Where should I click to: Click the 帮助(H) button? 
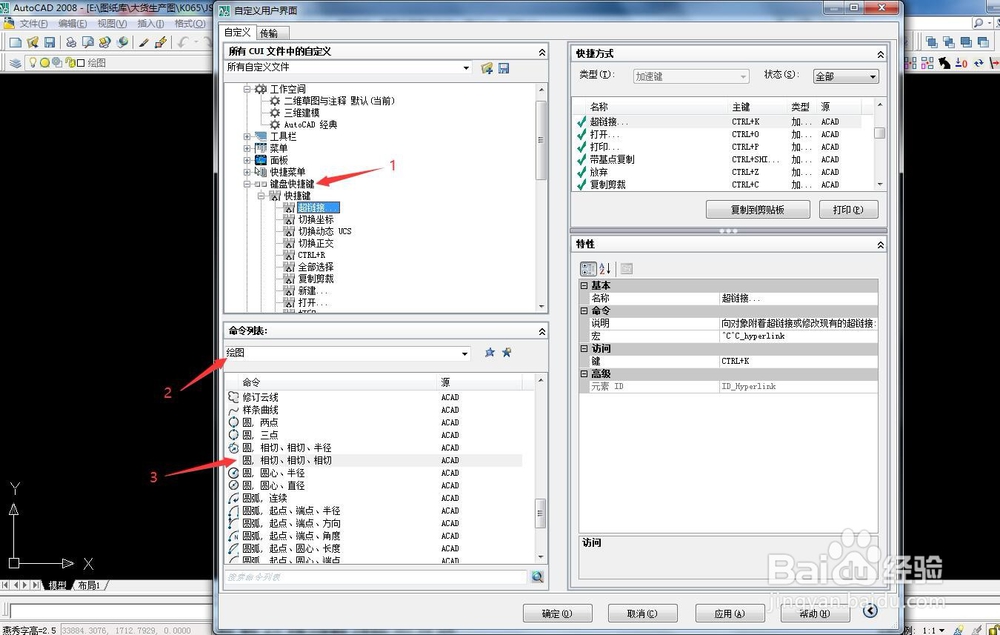[814, 613]
